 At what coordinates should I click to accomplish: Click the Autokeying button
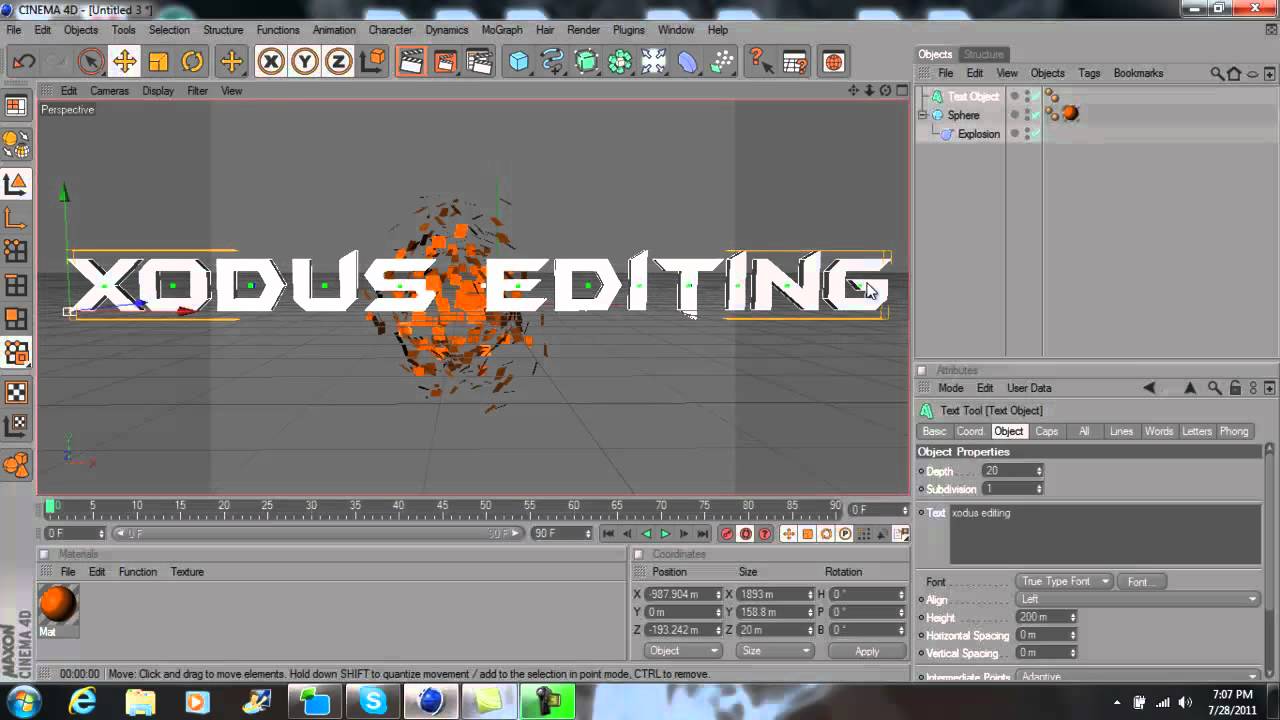746,534
